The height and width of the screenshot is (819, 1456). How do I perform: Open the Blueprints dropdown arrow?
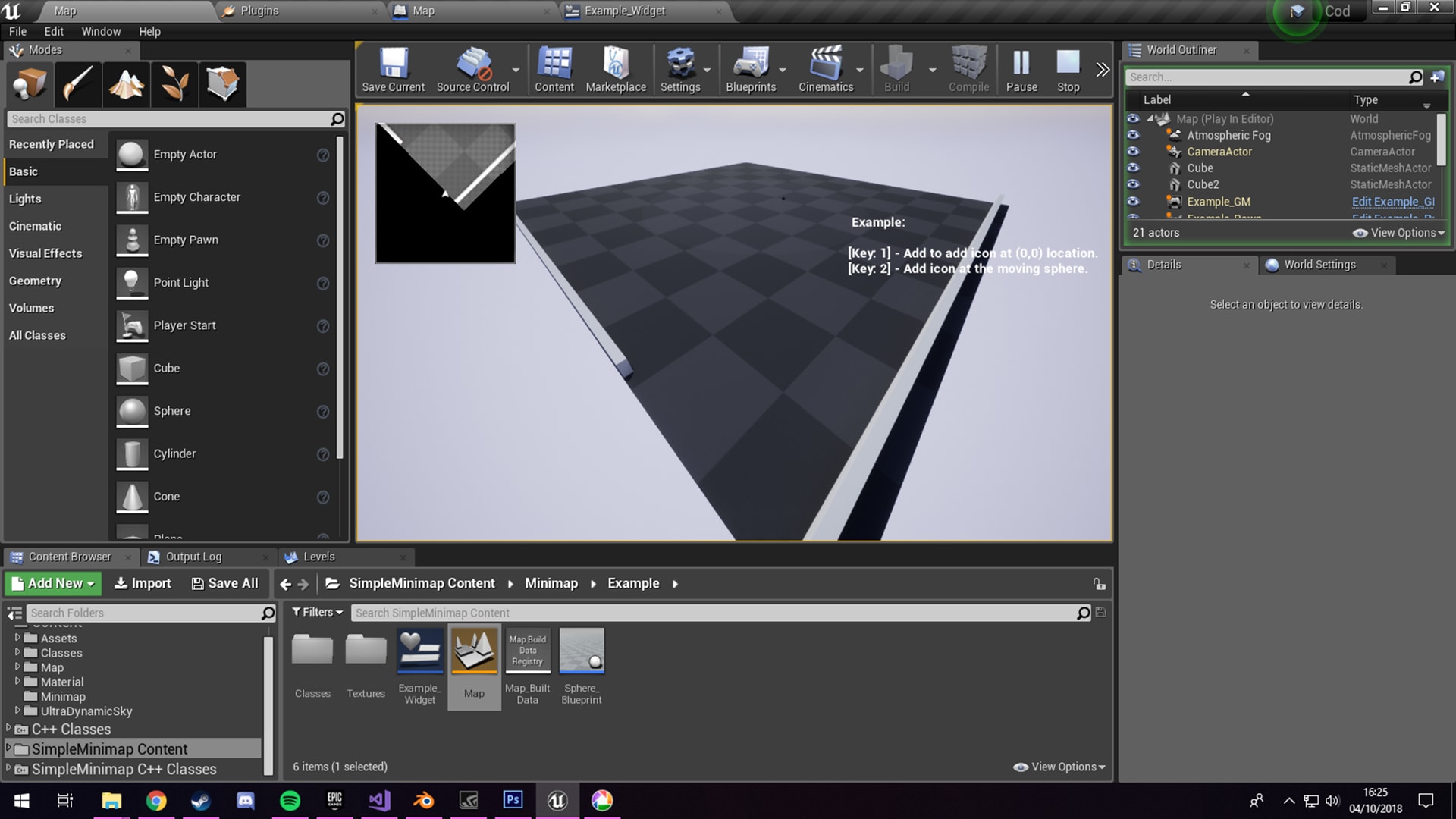[x=783, y=70]
